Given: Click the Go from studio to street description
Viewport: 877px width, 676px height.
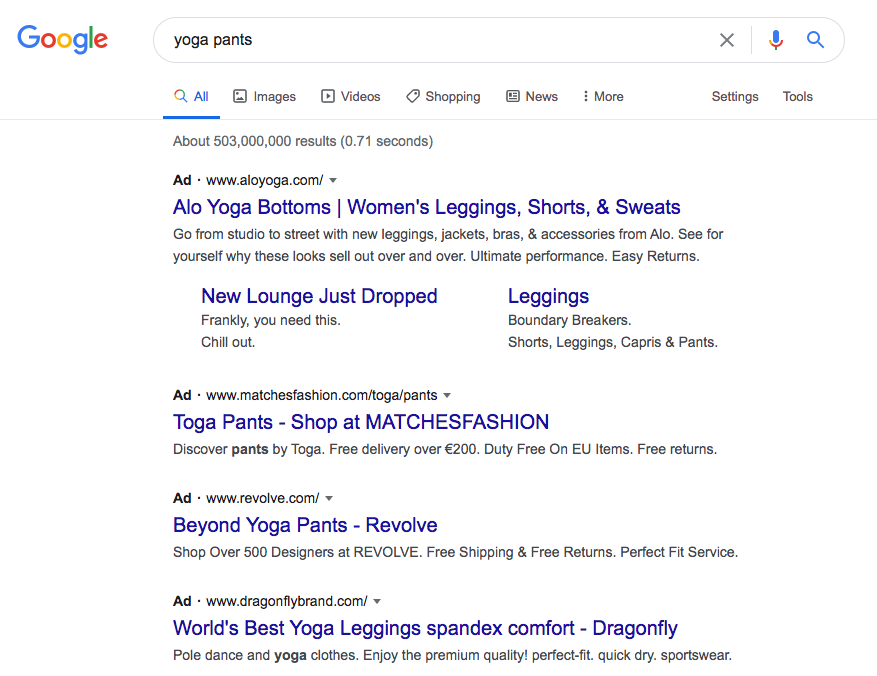Looking at the screenshot, I should pos(448,245).
